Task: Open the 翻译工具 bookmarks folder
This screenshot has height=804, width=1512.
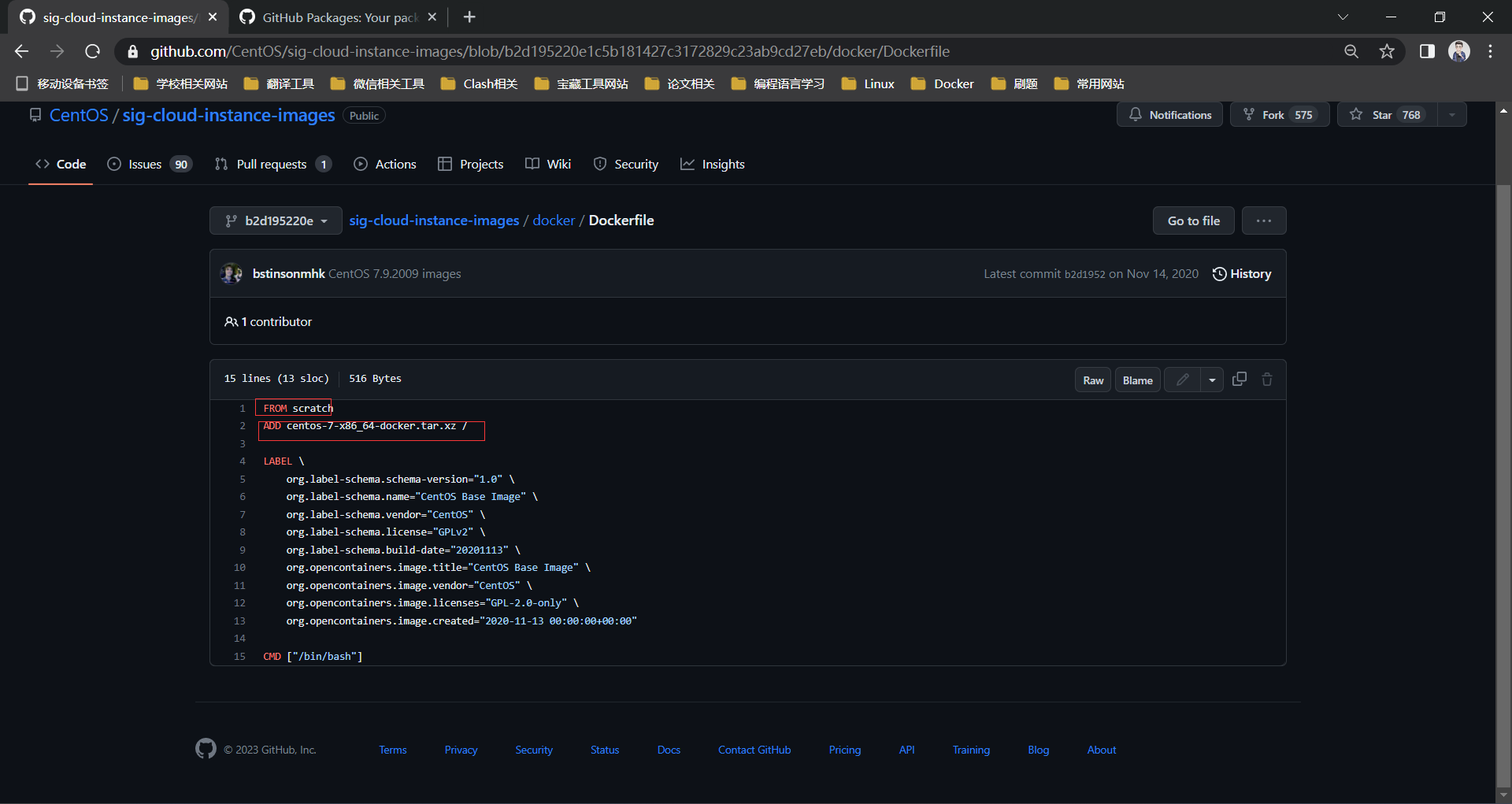Action: coord(280,83)
